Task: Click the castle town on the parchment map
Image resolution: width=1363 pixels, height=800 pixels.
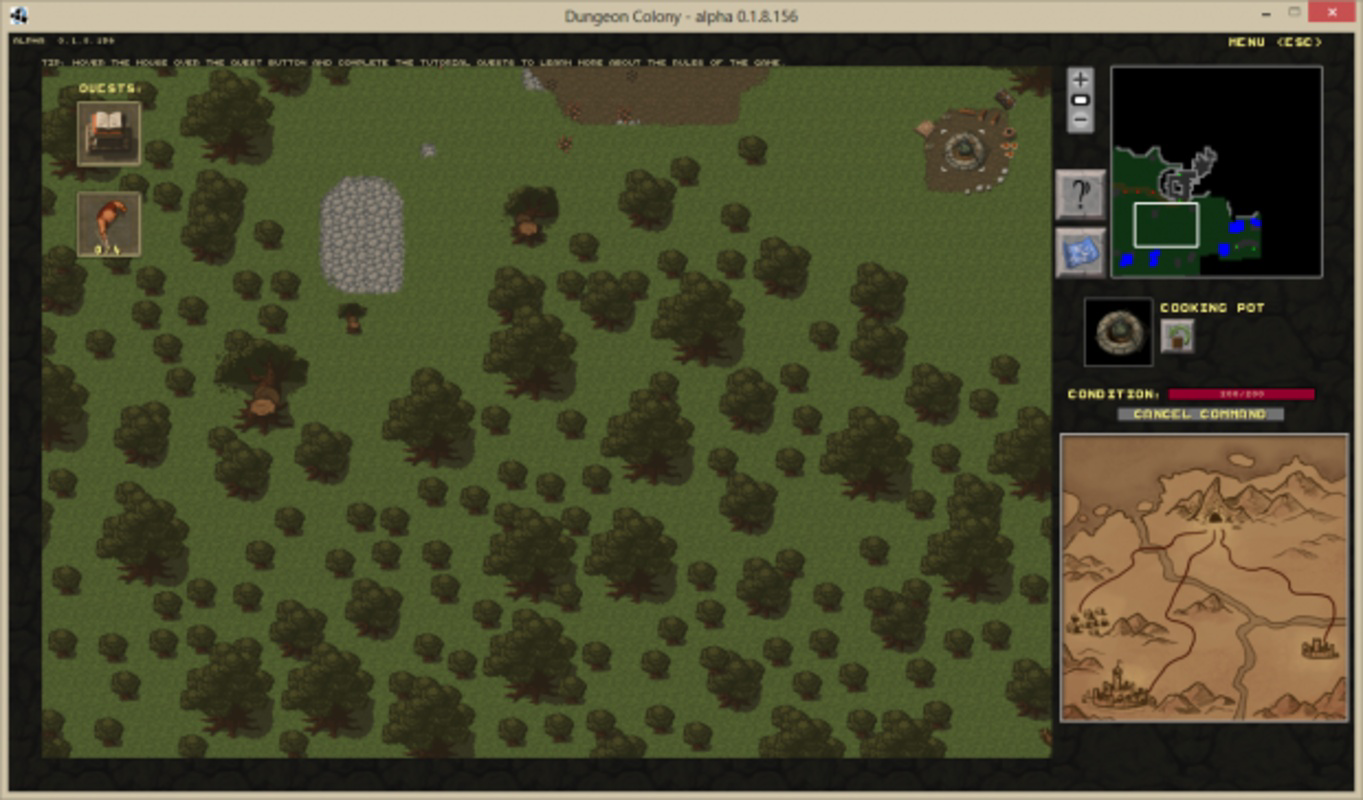Action: coord(1118,688)
